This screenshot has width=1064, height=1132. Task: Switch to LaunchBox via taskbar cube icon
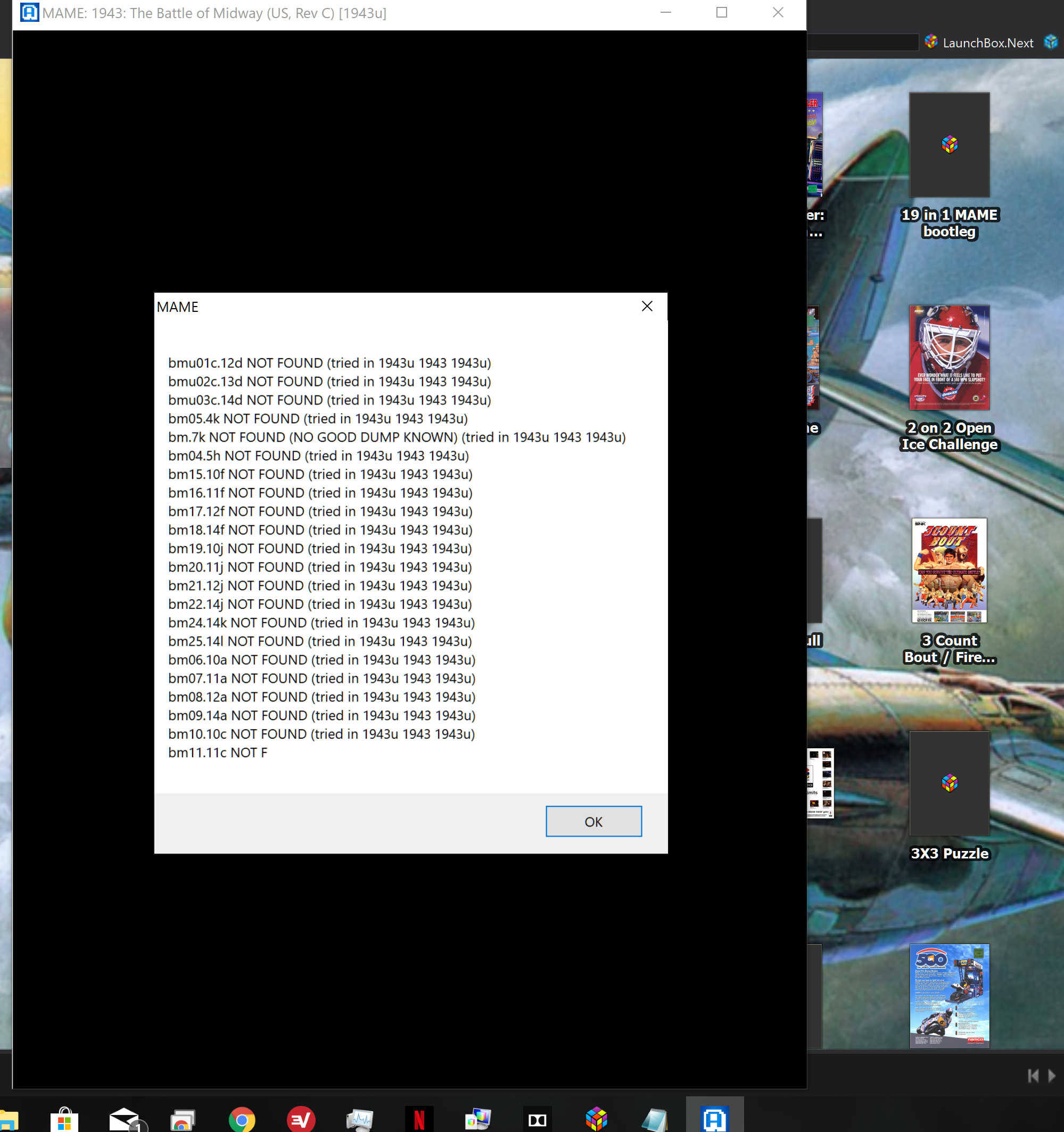click(x=596, y=1119)
